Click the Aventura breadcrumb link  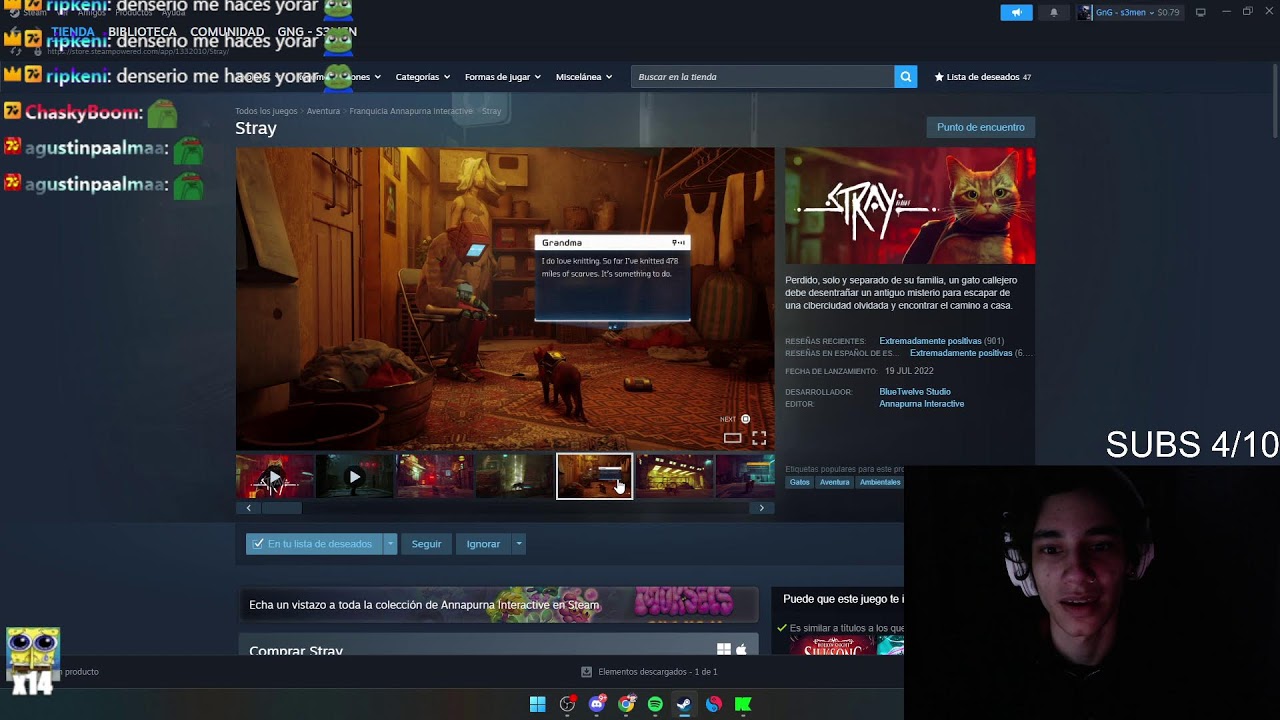[323, 111]
